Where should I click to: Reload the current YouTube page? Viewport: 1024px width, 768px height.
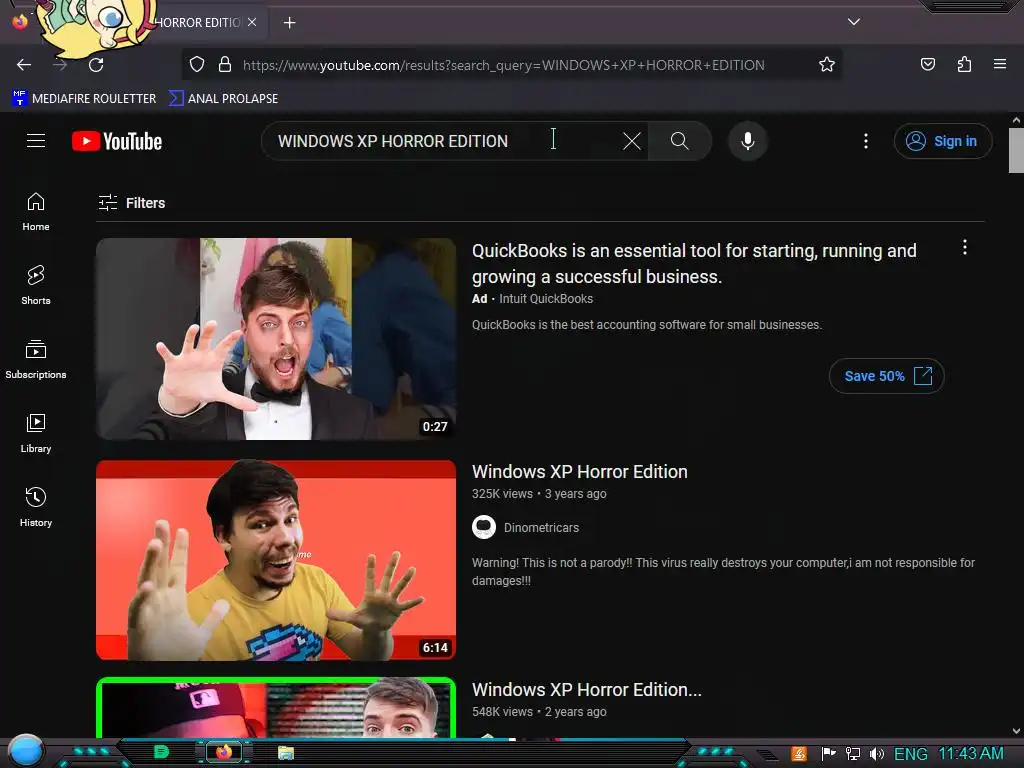(x=96, y=65)
